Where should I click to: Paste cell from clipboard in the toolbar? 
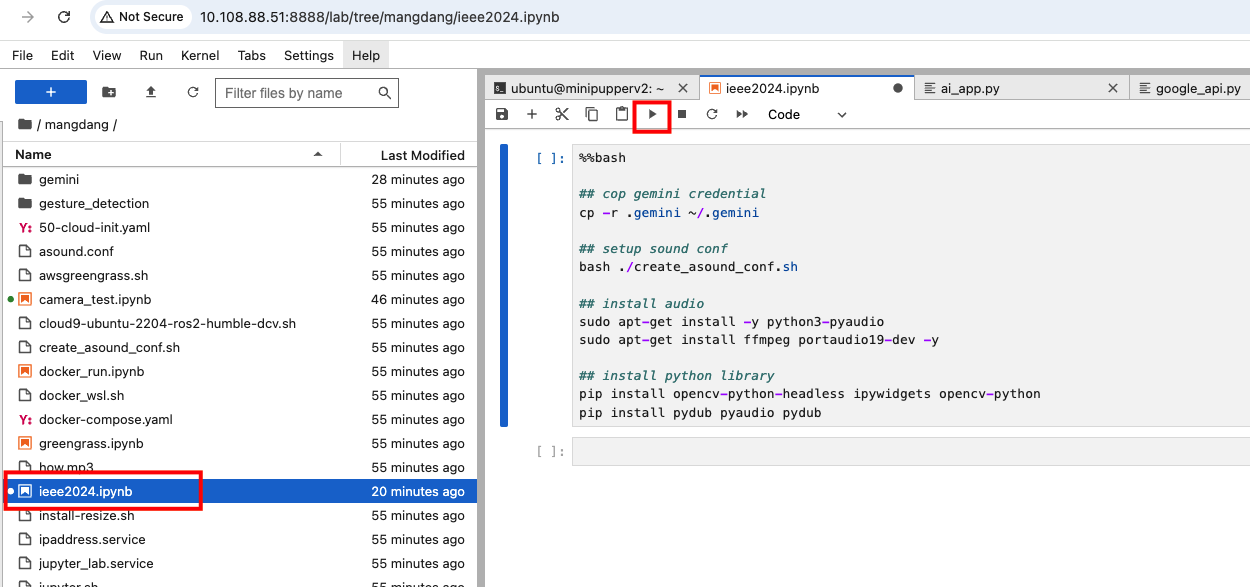622,115
